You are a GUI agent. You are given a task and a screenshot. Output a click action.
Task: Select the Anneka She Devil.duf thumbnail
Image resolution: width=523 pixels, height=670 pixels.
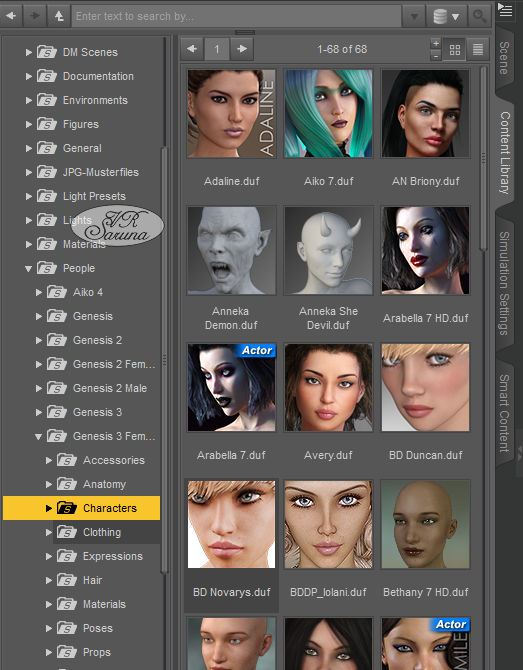coord(328,251)
